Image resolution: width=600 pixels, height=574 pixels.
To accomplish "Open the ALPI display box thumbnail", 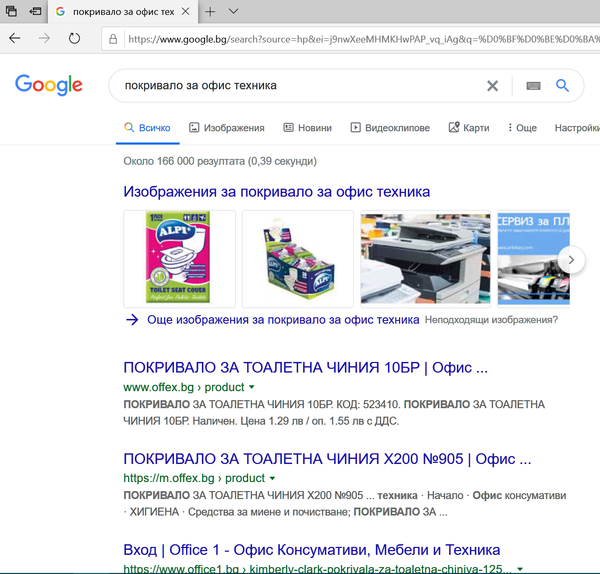I will [298, 259].
